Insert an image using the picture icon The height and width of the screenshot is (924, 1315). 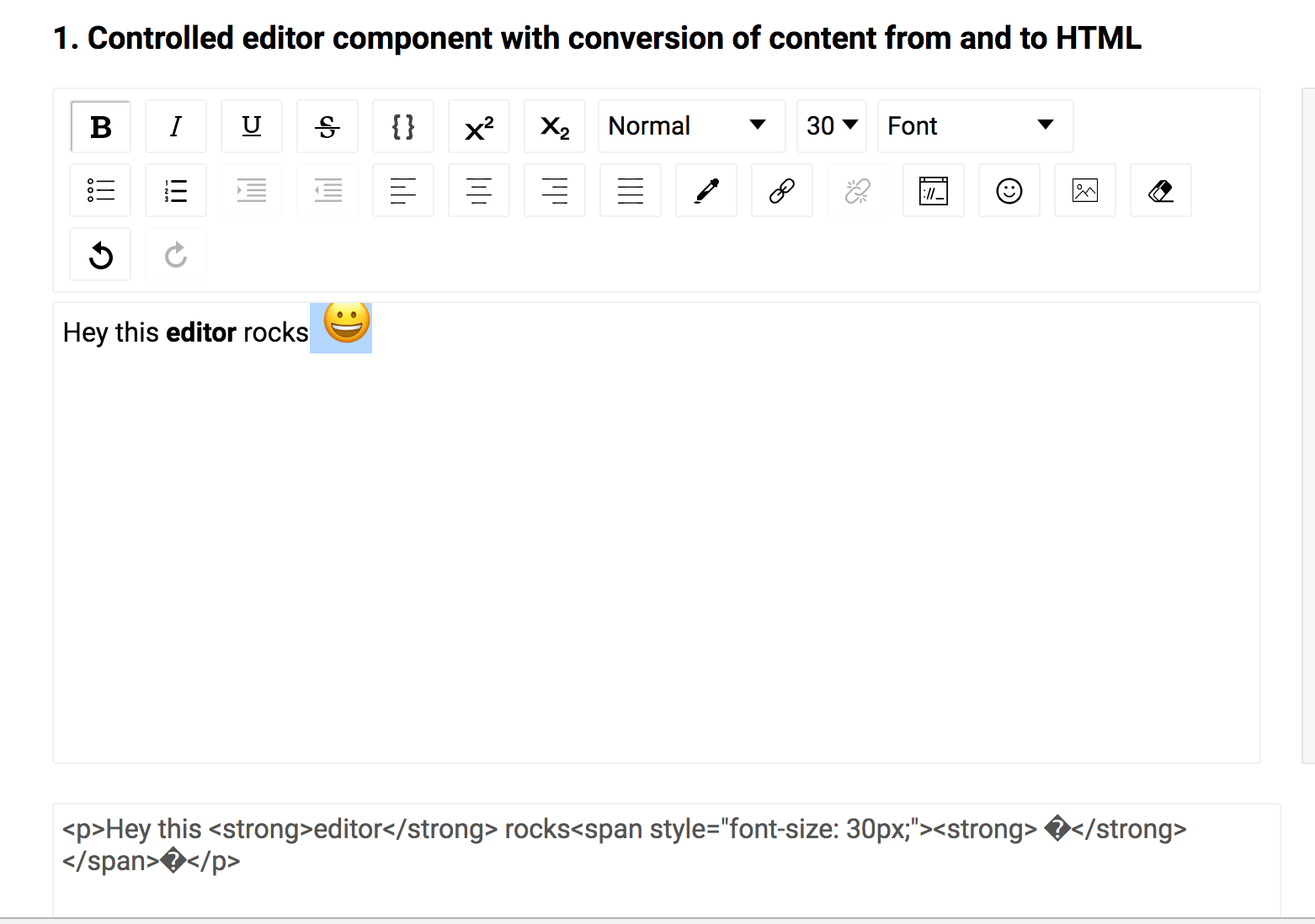pos(1084,190)
